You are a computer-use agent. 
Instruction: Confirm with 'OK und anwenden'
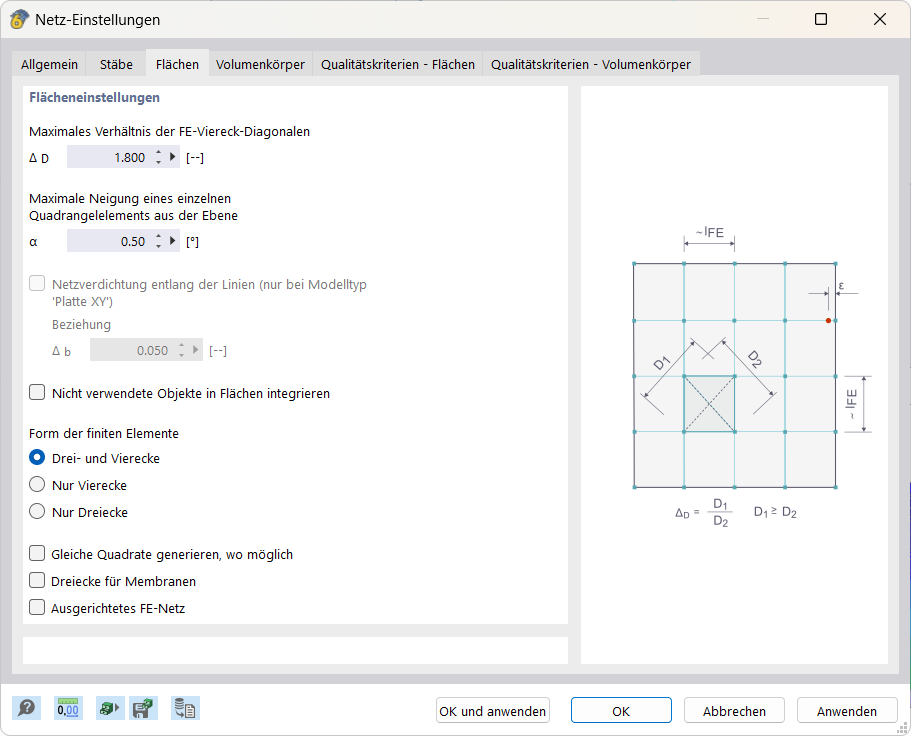coord(492,710)
